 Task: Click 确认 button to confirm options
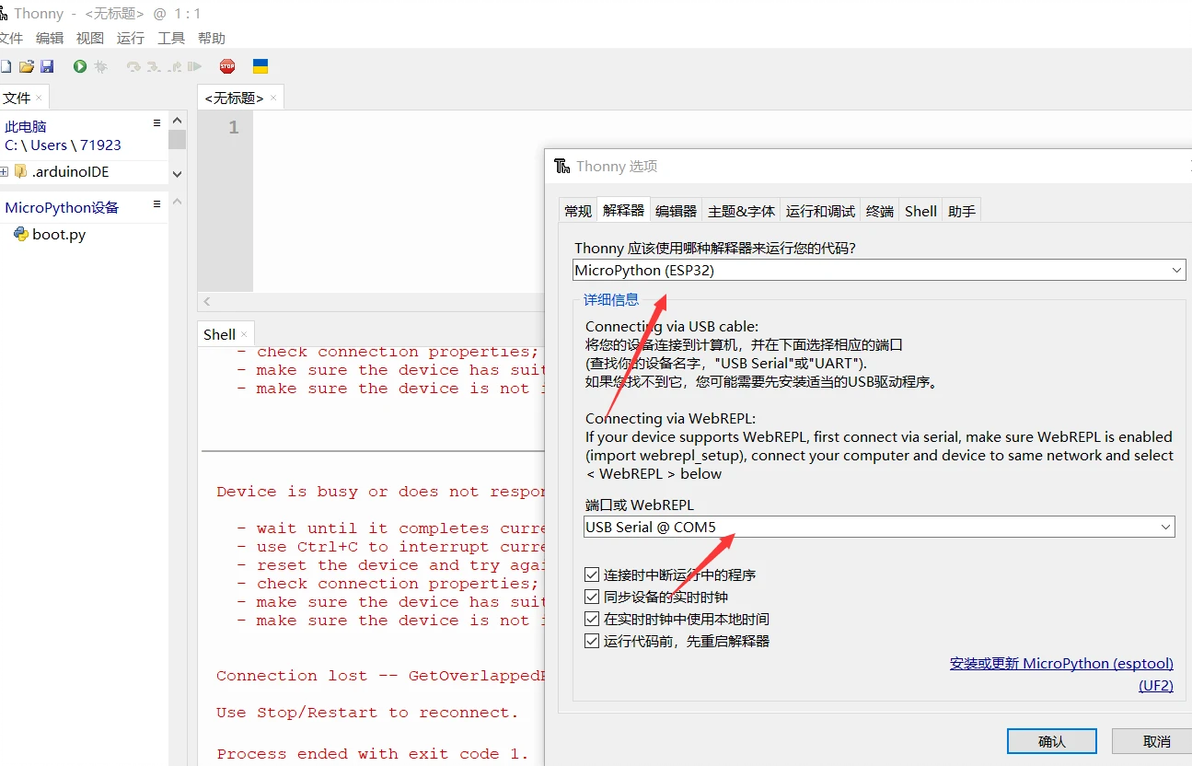click(x=1052, y=741)
